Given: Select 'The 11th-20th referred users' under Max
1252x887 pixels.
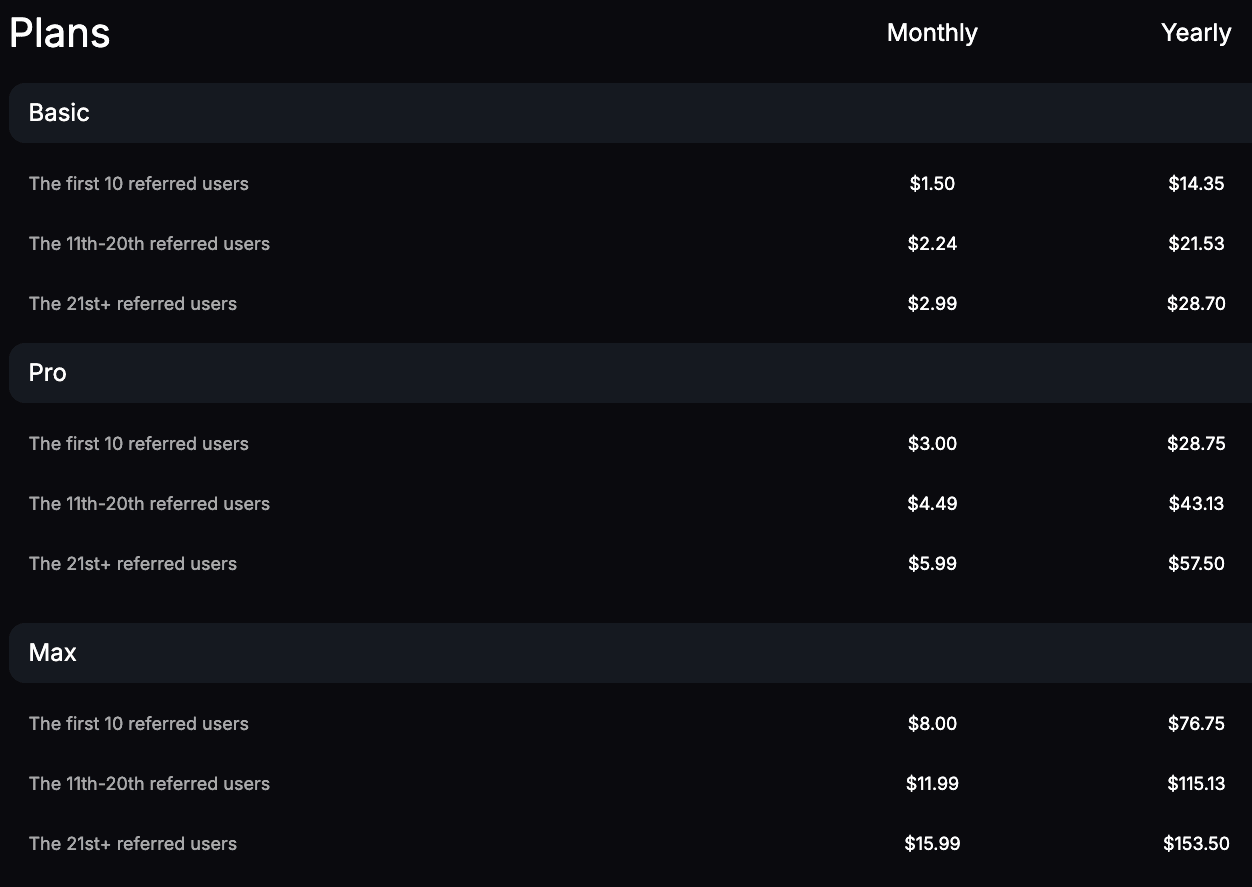Looking at the screenshot, I should click(149, 783).
